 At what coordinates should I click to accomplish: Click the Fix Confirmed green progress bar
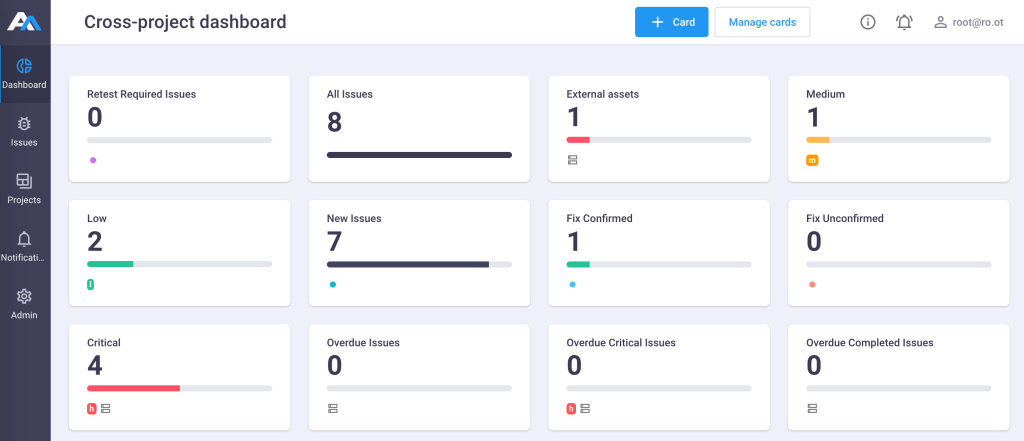[578, 264]
